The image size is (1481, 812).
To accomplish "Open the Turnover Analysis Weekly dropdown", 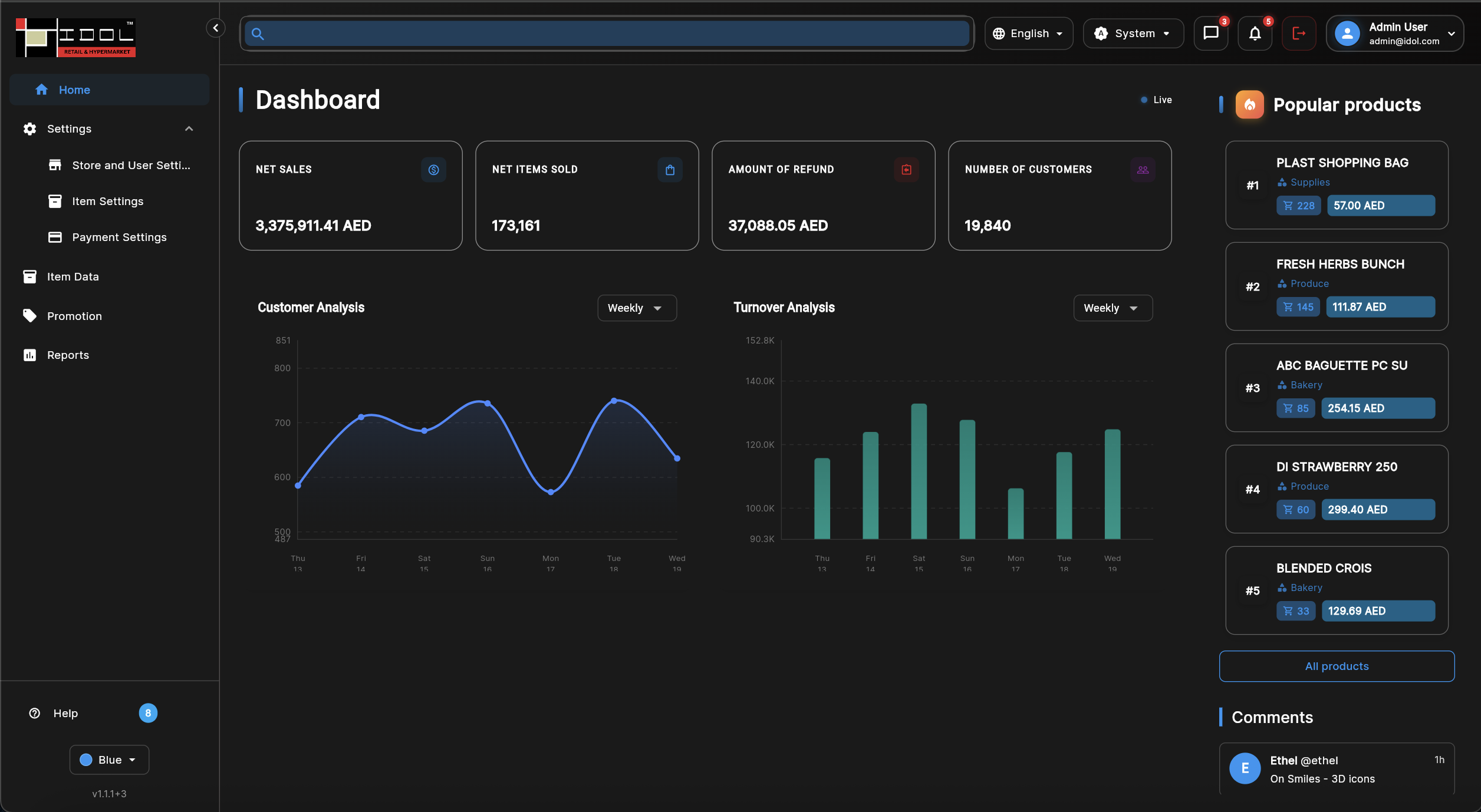I will pyautogui.click(x=1113, y=308).
